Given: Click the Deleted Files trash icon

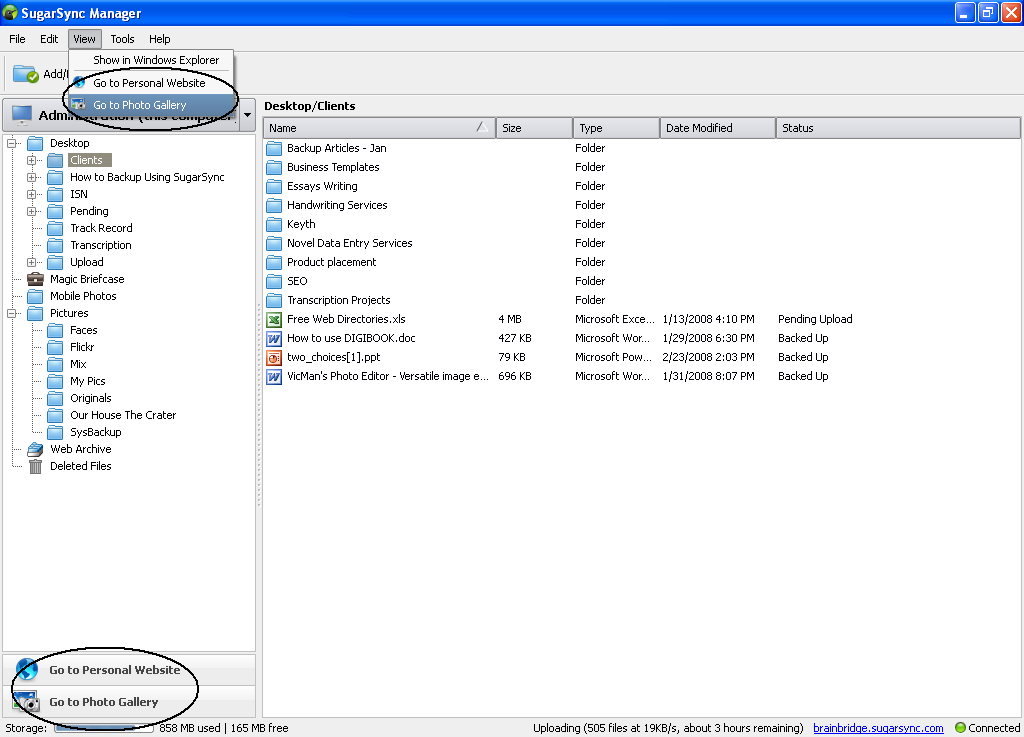Looking at the screenshot, I should pyautogui.click(x=35, y=466).
